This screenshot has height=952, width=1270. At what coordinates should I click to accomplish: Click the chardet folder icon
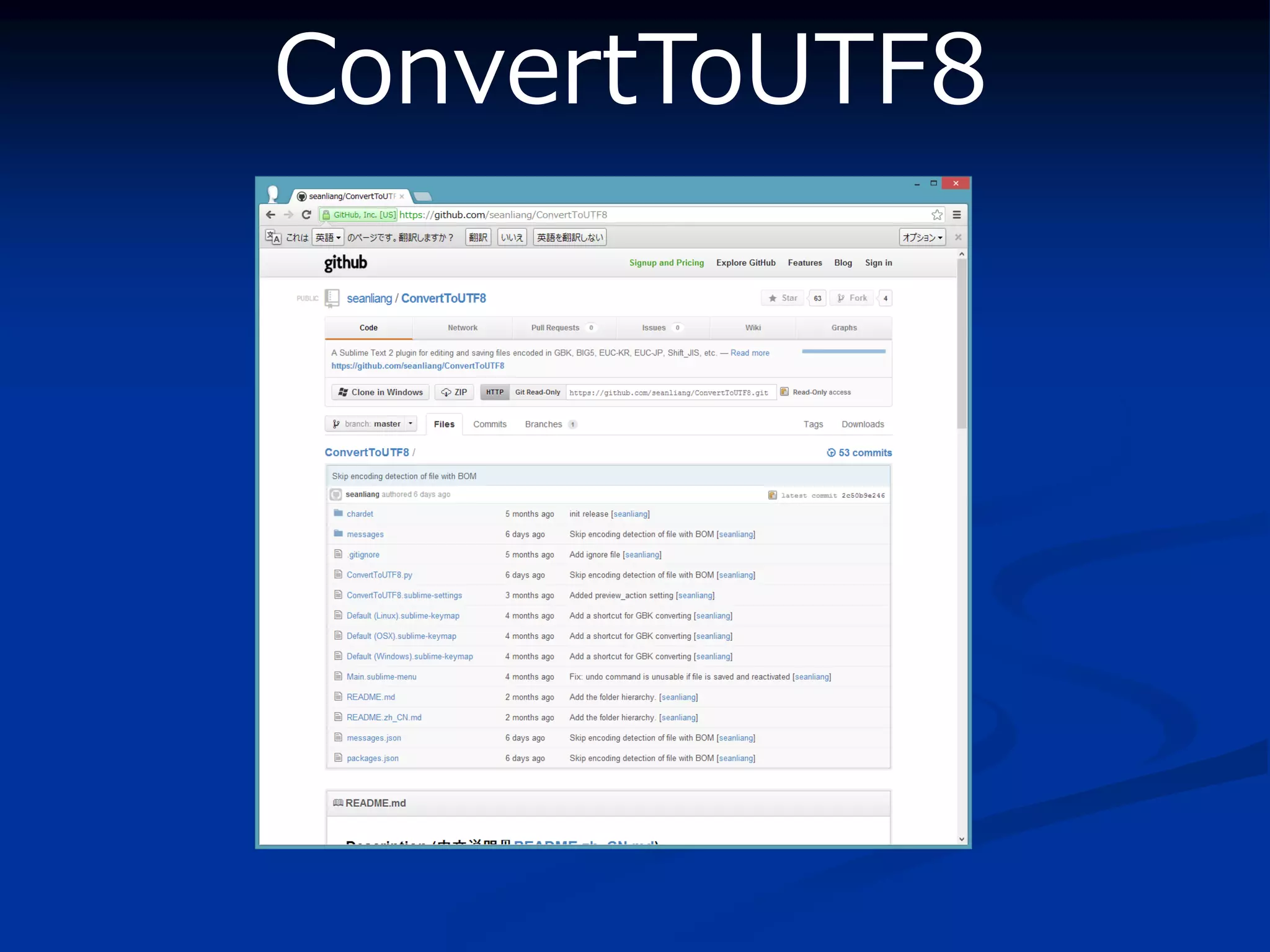(x=338, y=513)
